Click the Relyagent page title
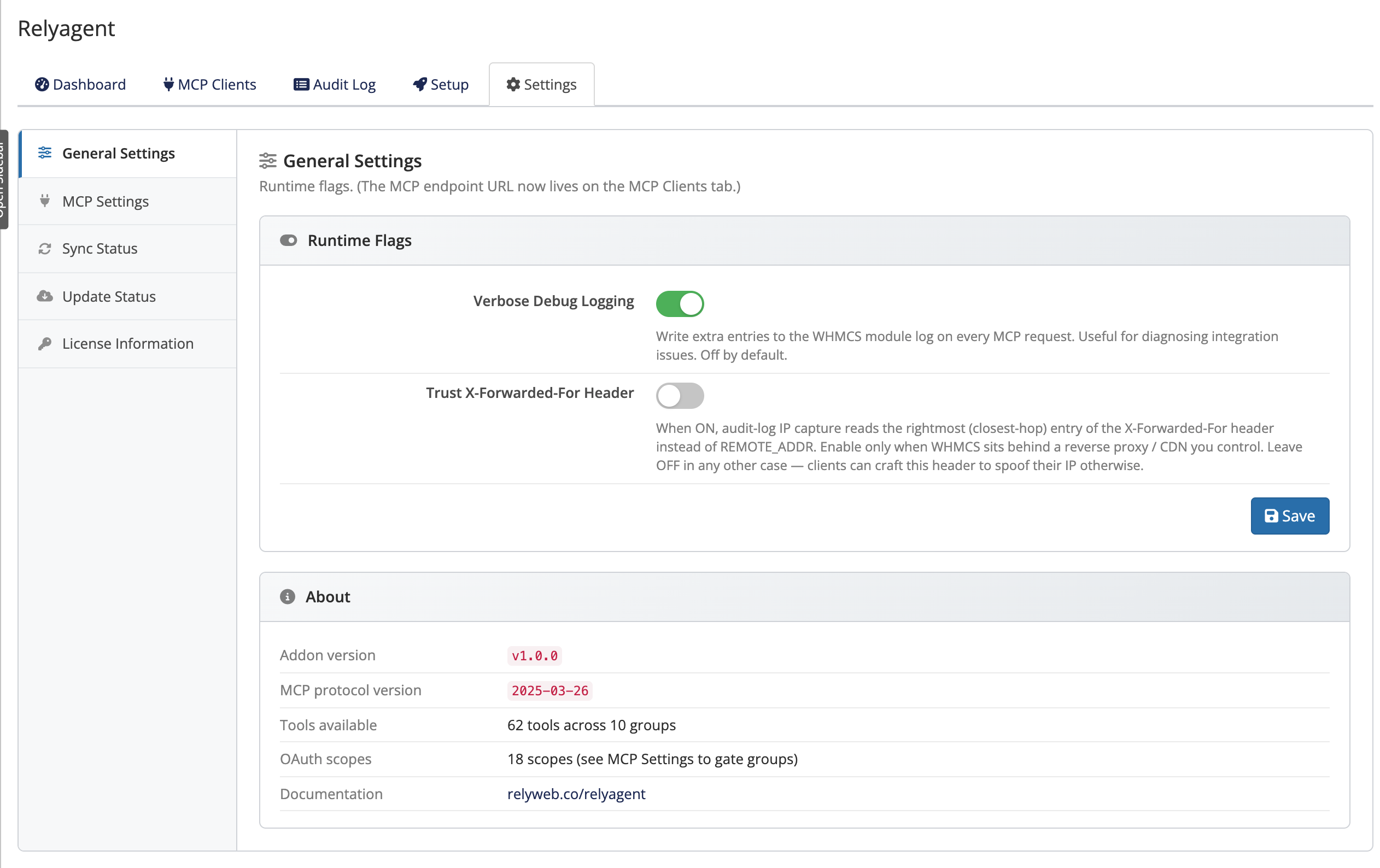The height and width of the screenshot is (868, 1380). tap(67, 28)
